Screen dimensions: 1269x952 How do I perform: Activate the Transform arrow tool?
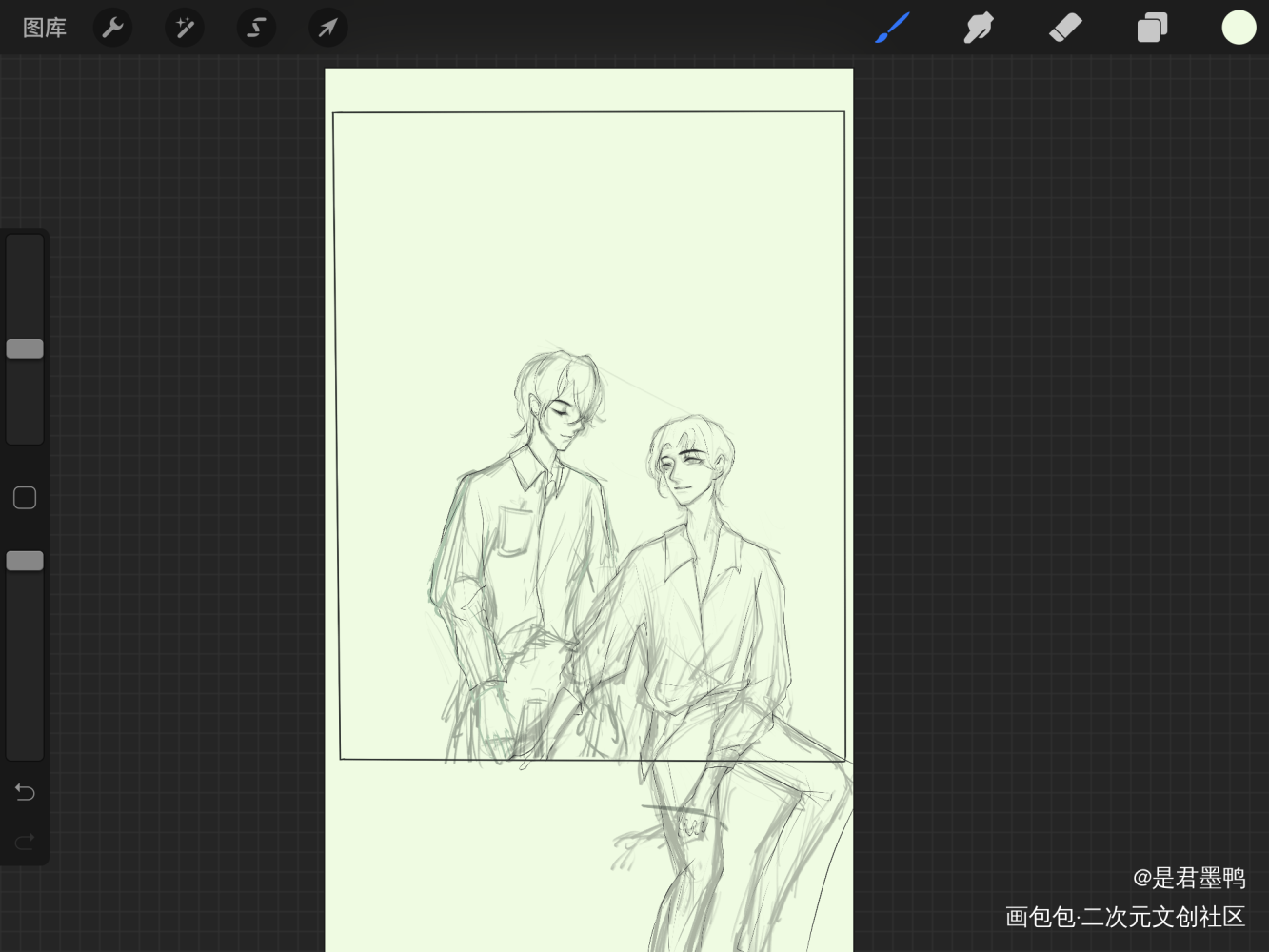coord(327,28)
